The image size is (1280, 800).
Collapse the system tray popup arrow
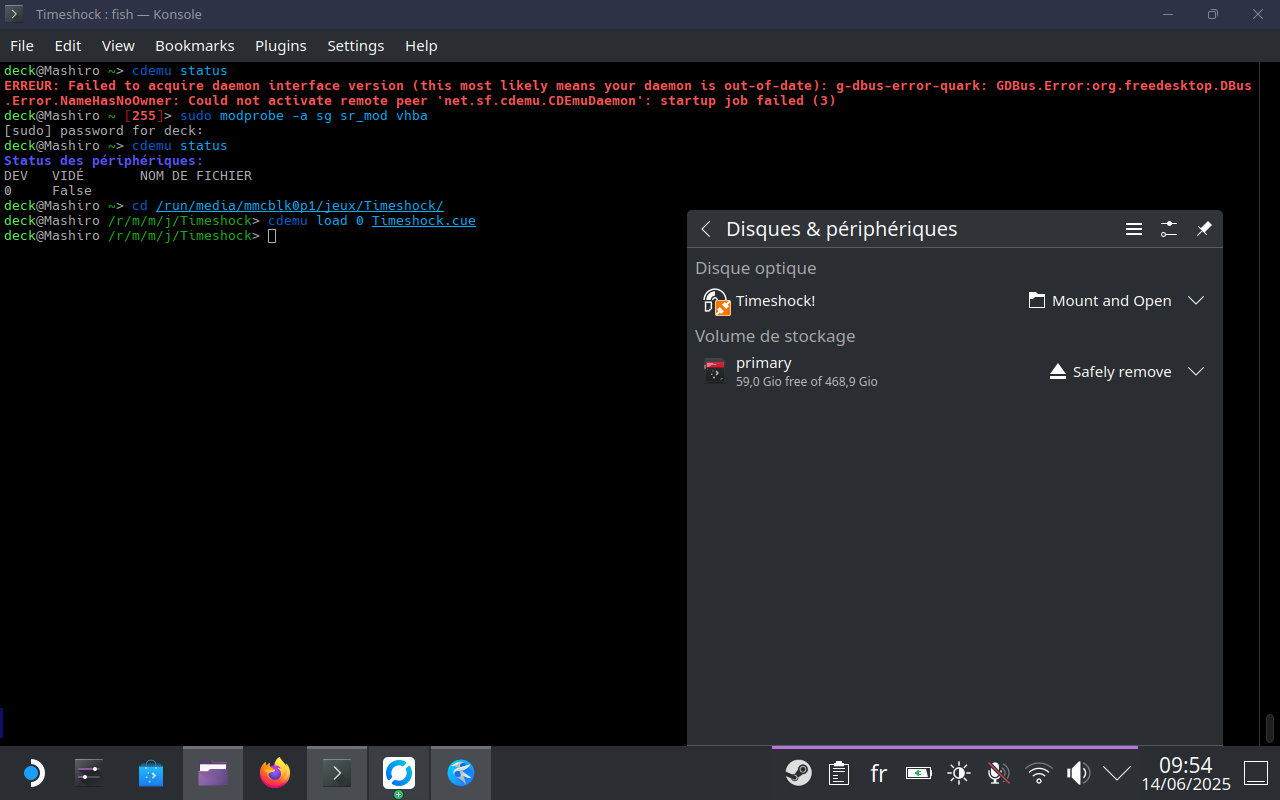1117,773
